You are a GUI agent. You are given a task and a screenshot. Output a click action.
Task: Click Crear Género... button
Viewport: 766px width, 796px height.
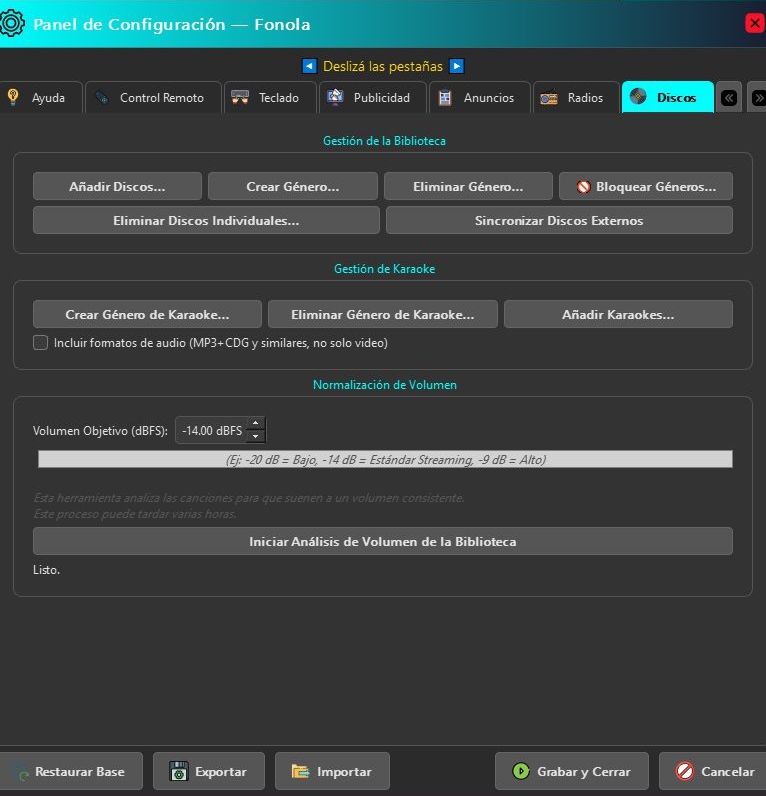pos(293,186)
